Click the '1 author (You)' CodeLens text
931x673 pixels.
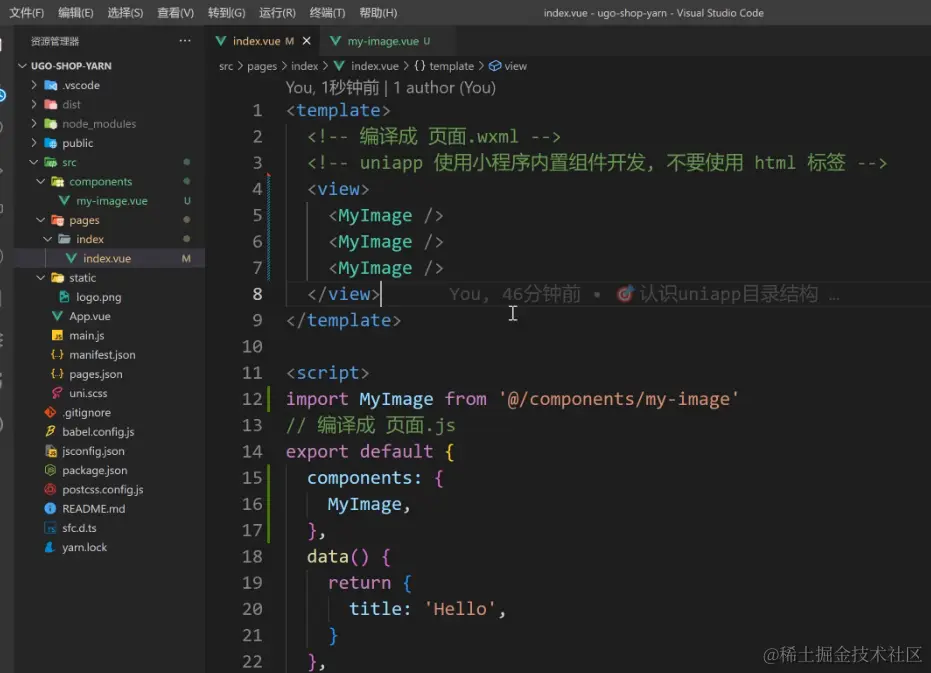(x=444, y=88)
